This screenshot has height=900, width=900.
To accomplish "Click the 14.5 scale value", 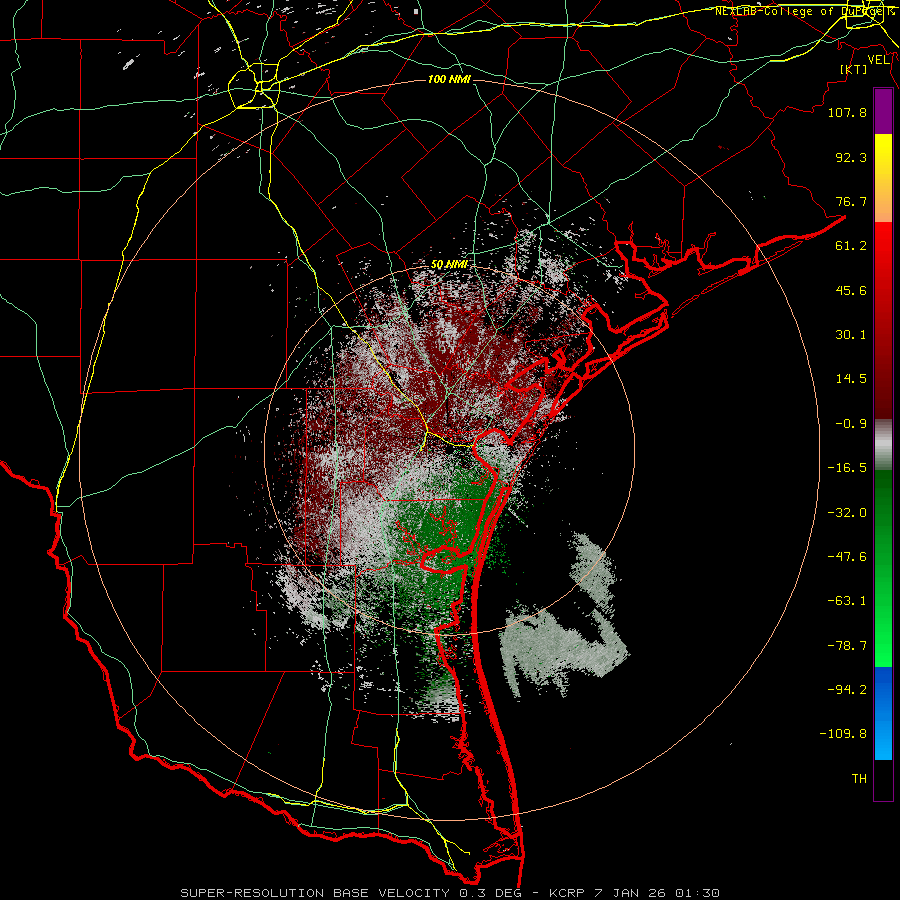I will pyautogui.click(x=851, y=379).
